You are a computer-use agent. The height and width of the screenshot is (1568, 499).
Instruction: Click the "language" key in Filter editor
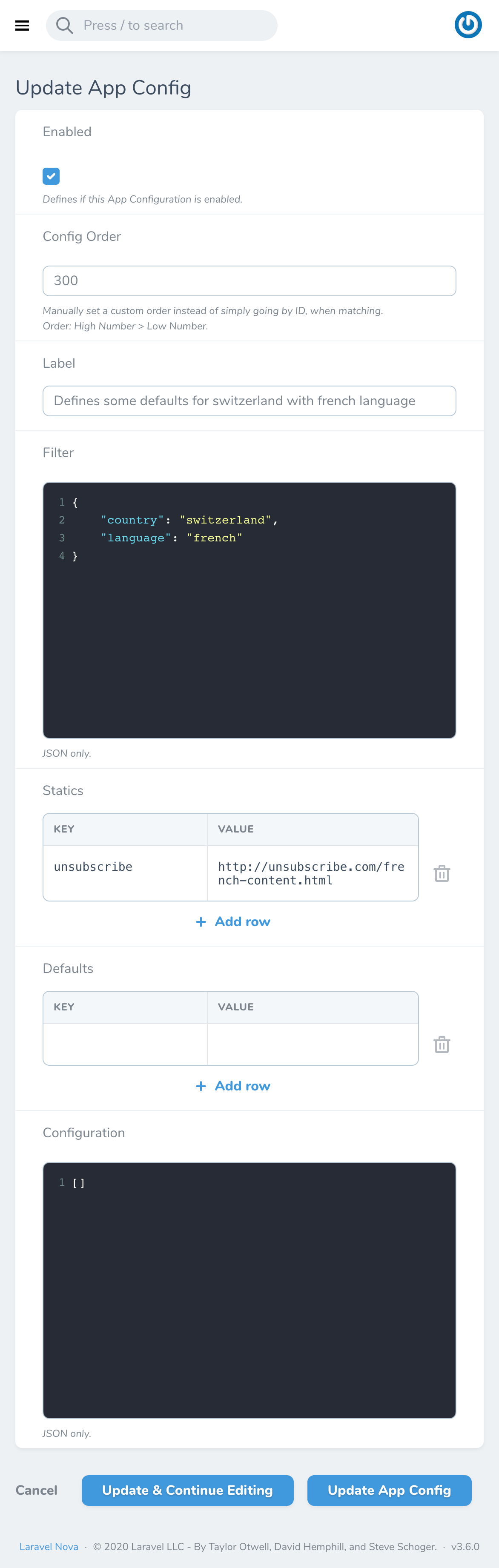[136, 538]
